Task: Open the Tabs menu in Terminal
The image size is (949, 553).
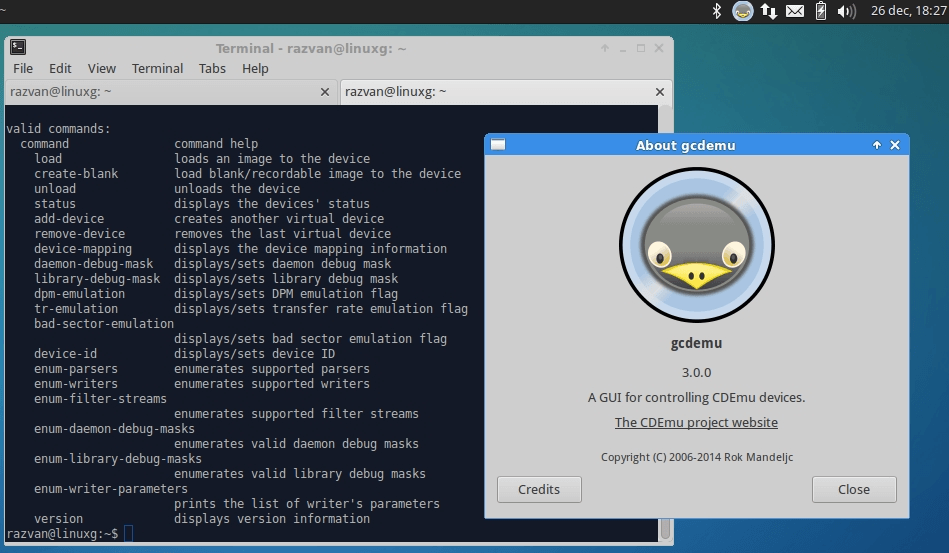Action: click(x=212, y=68)
